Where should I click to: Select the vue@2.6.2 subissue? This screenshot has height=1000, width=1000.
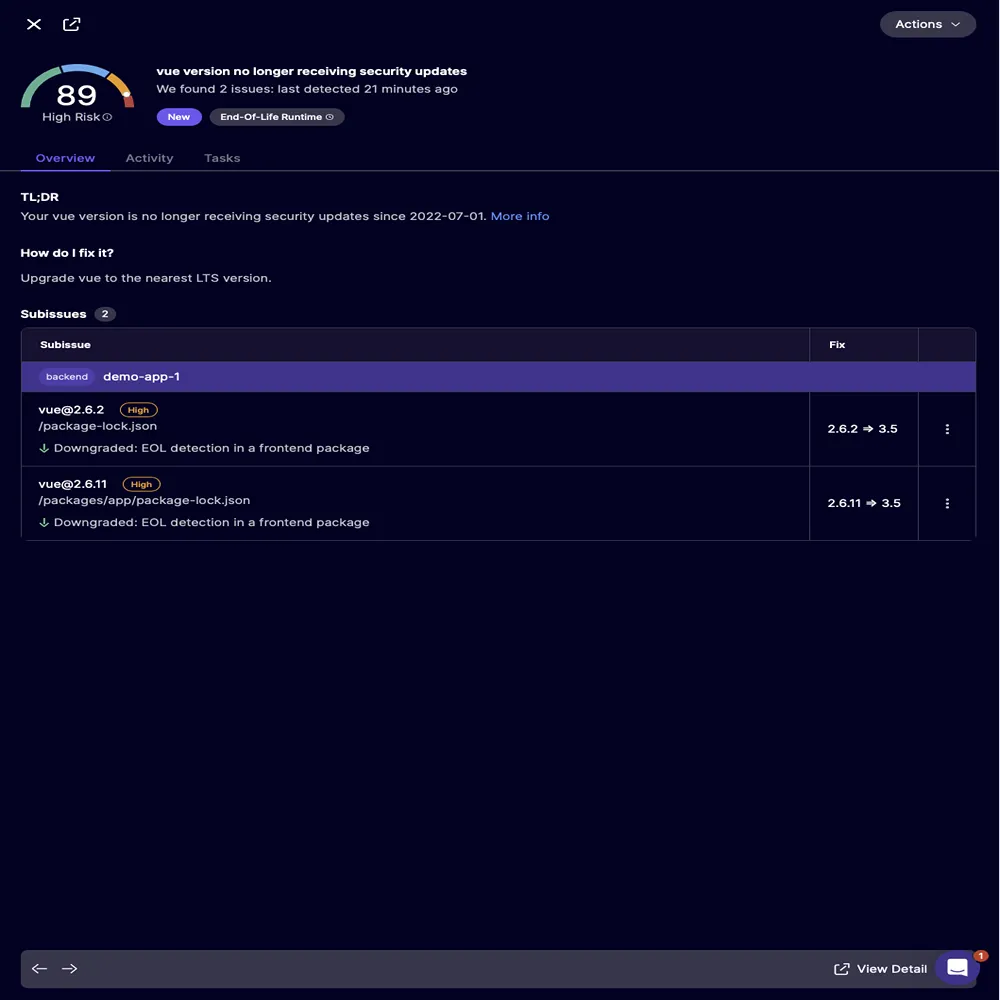coord(71,410)
